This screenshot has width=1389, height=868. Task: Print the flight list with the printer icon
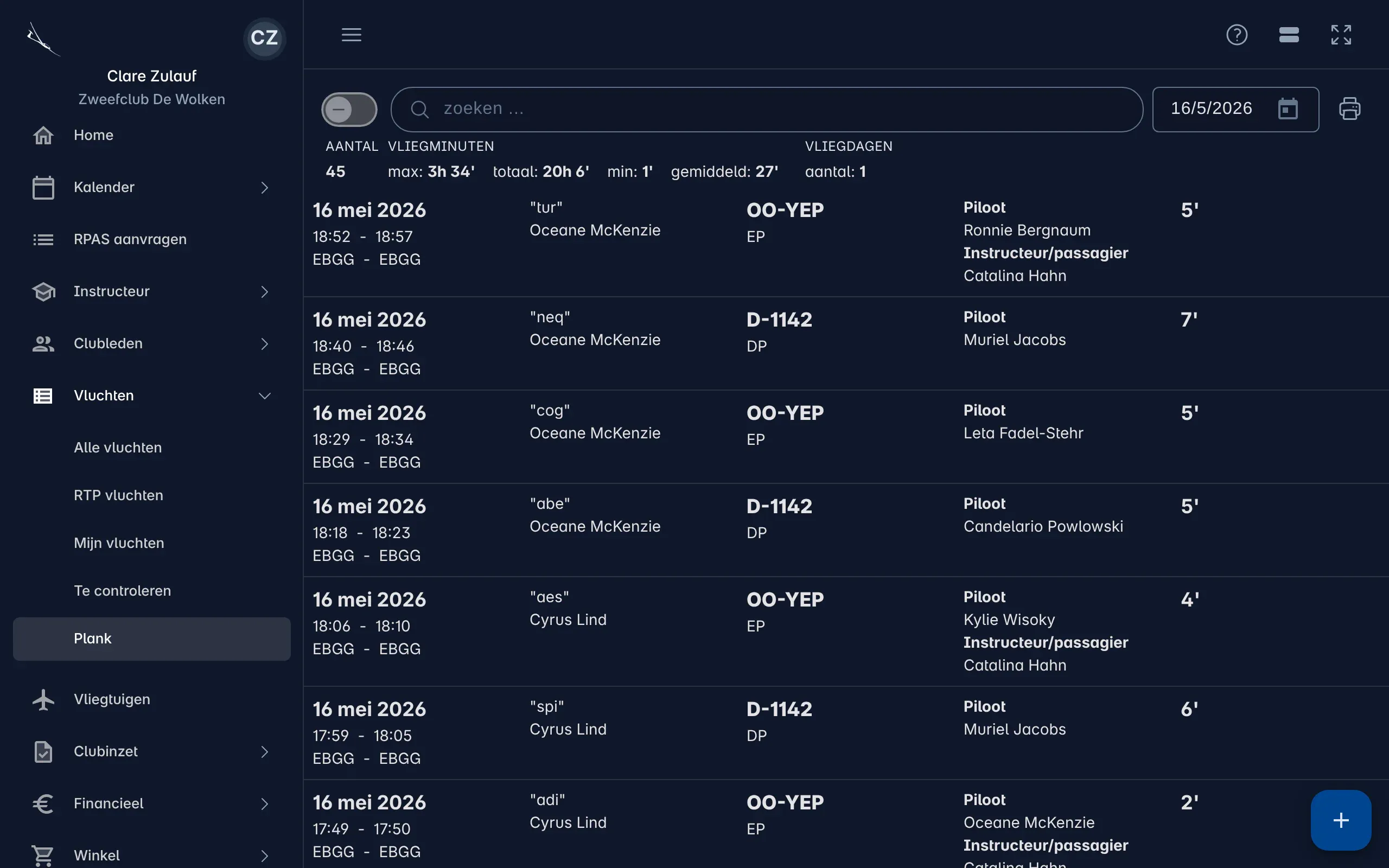(x=1349, y=109)
